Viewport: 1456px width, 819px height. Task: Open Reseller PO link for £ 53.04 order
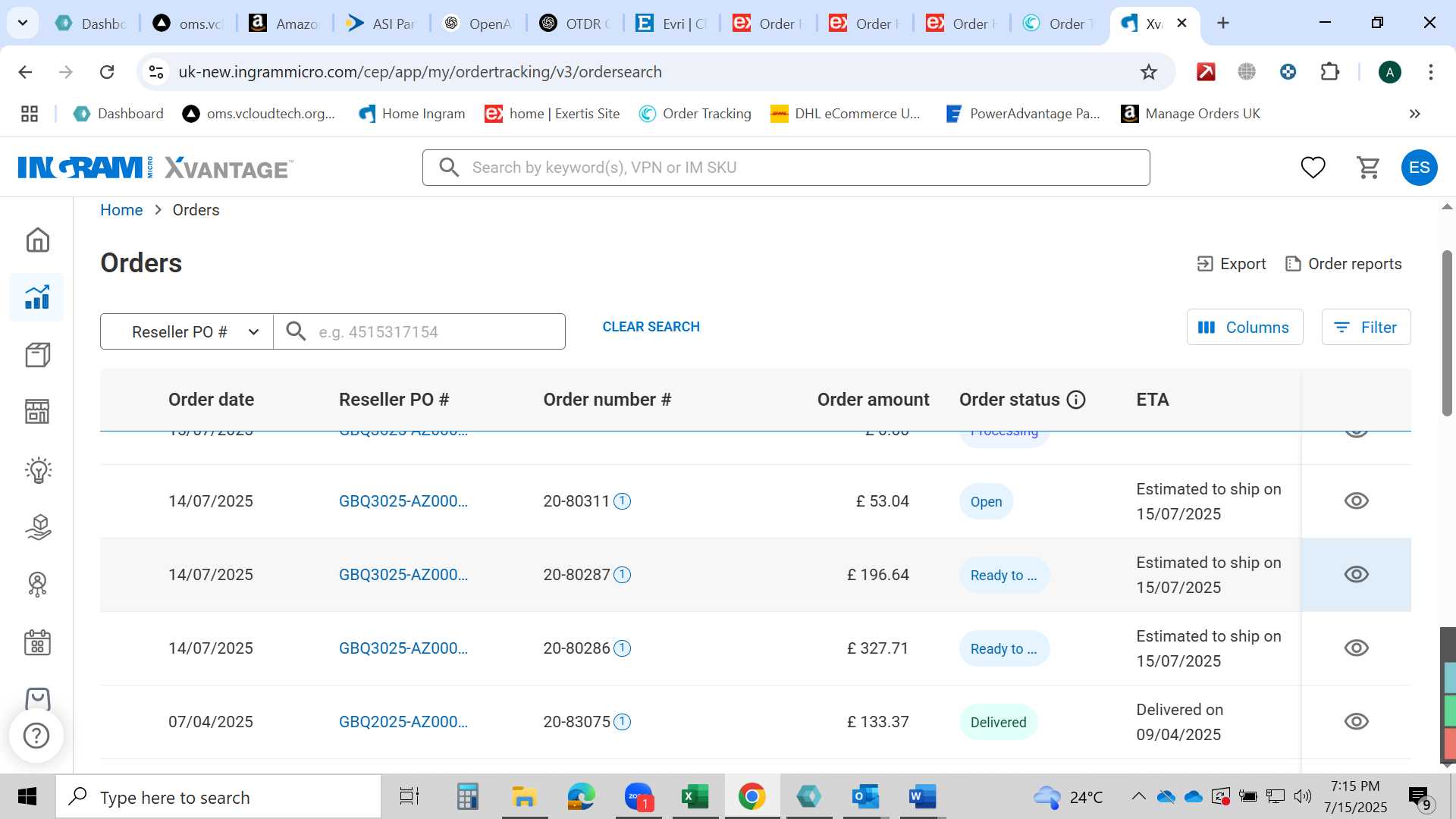click(x=403, y=501)
